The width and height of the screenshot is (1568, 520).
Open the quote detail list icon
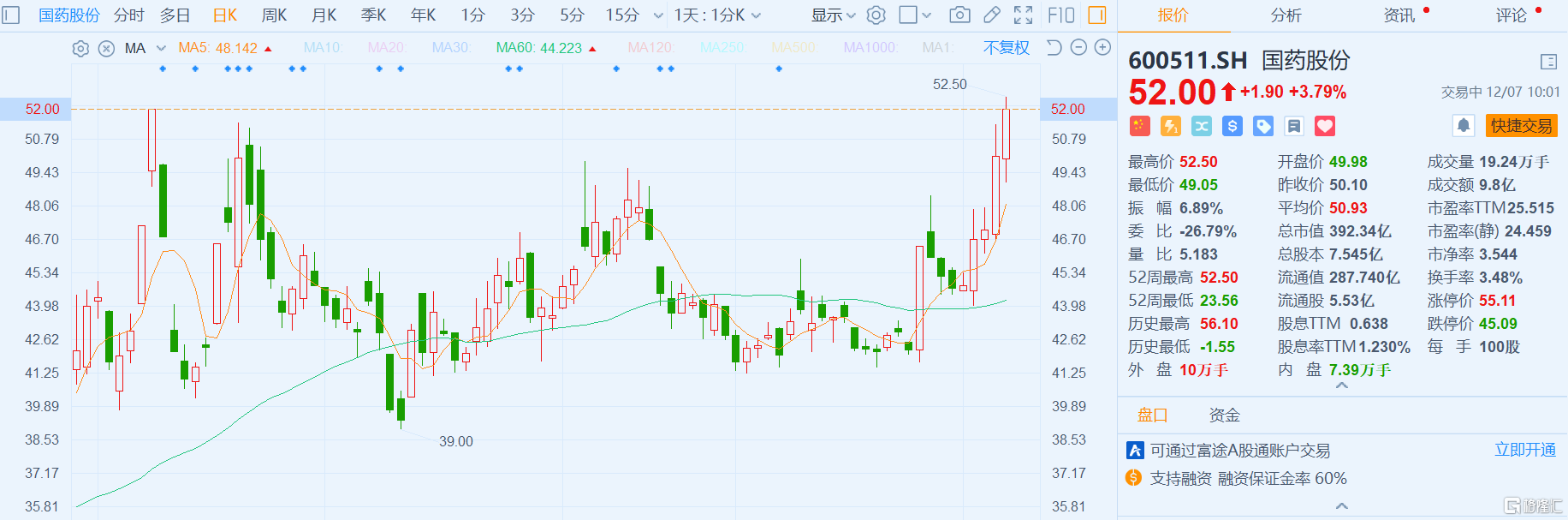coord(1548,62)
